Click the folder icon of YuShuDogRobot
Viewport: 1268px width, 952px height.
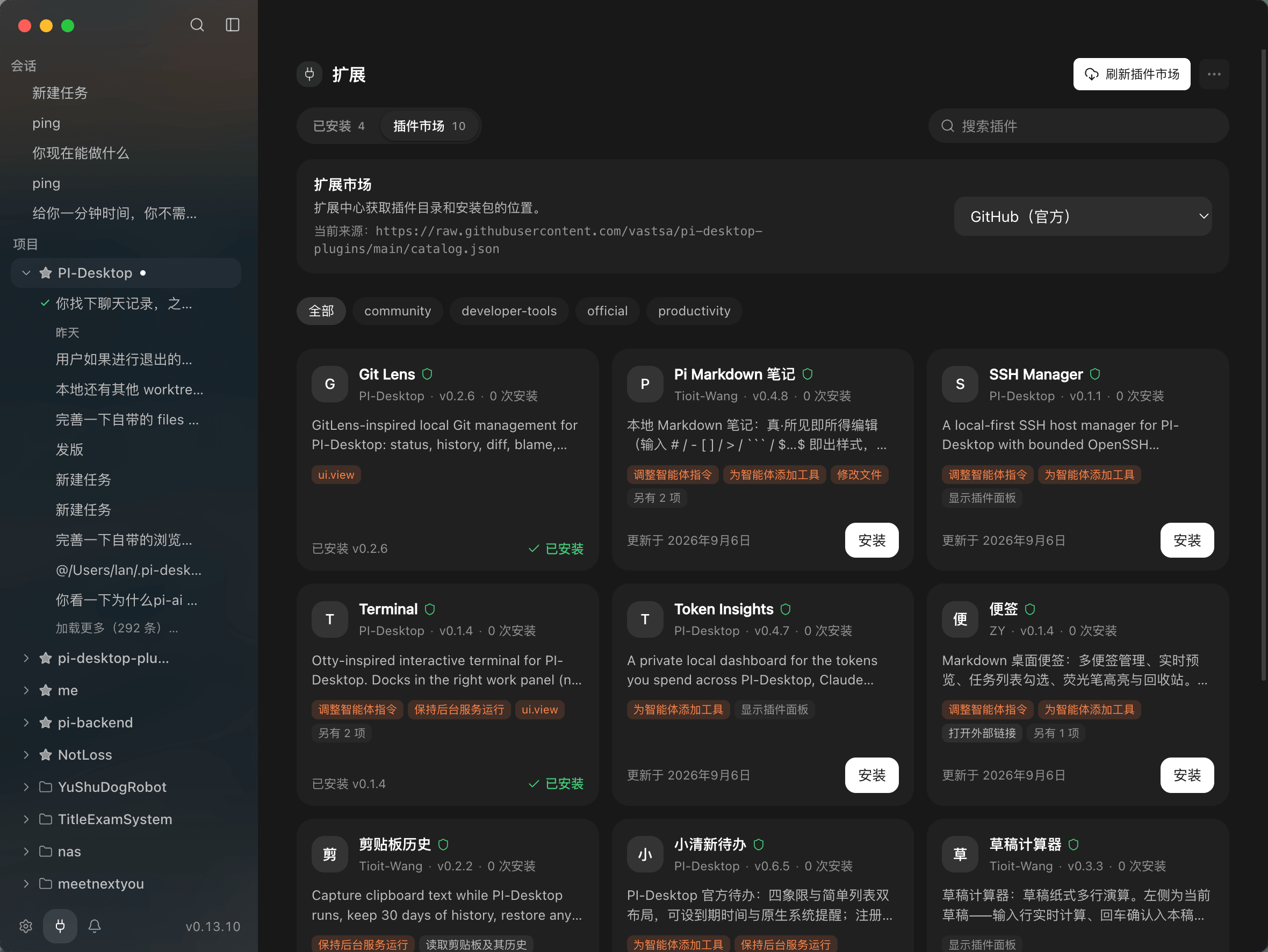[x=46, y=787]
